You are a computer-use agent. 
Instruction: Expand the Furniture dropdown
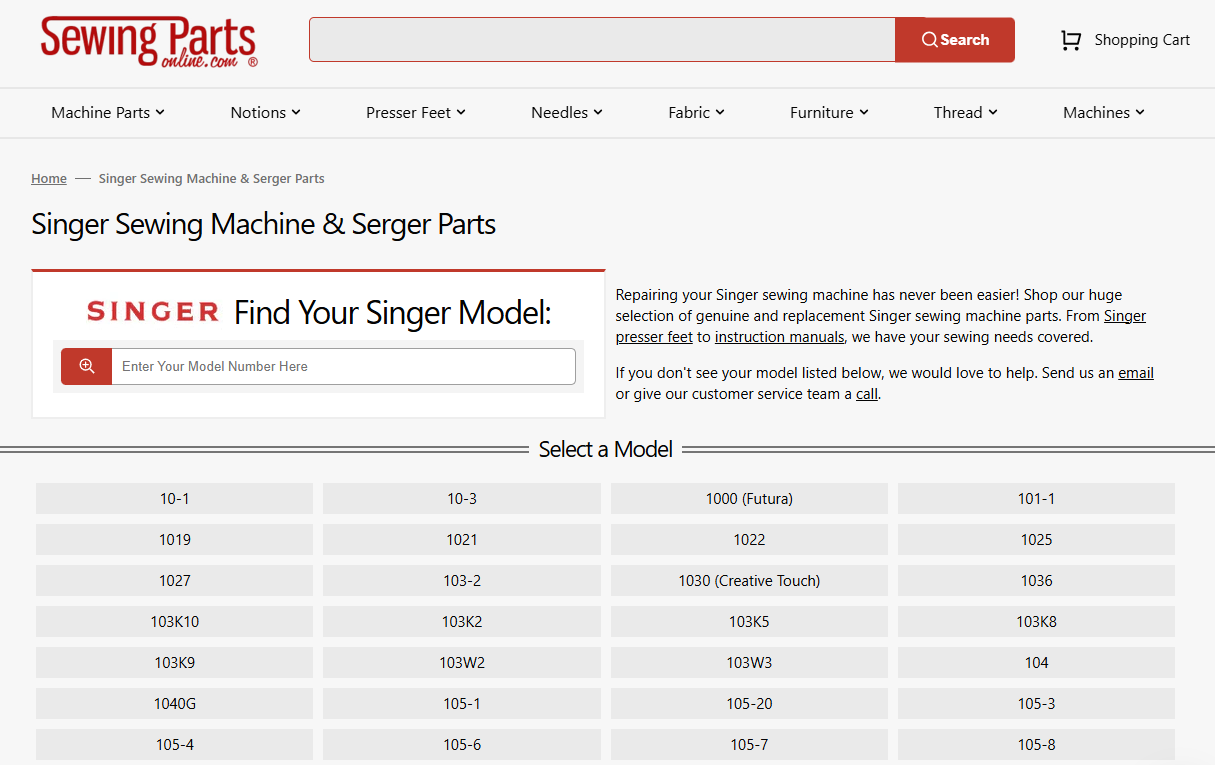(829, 113)
